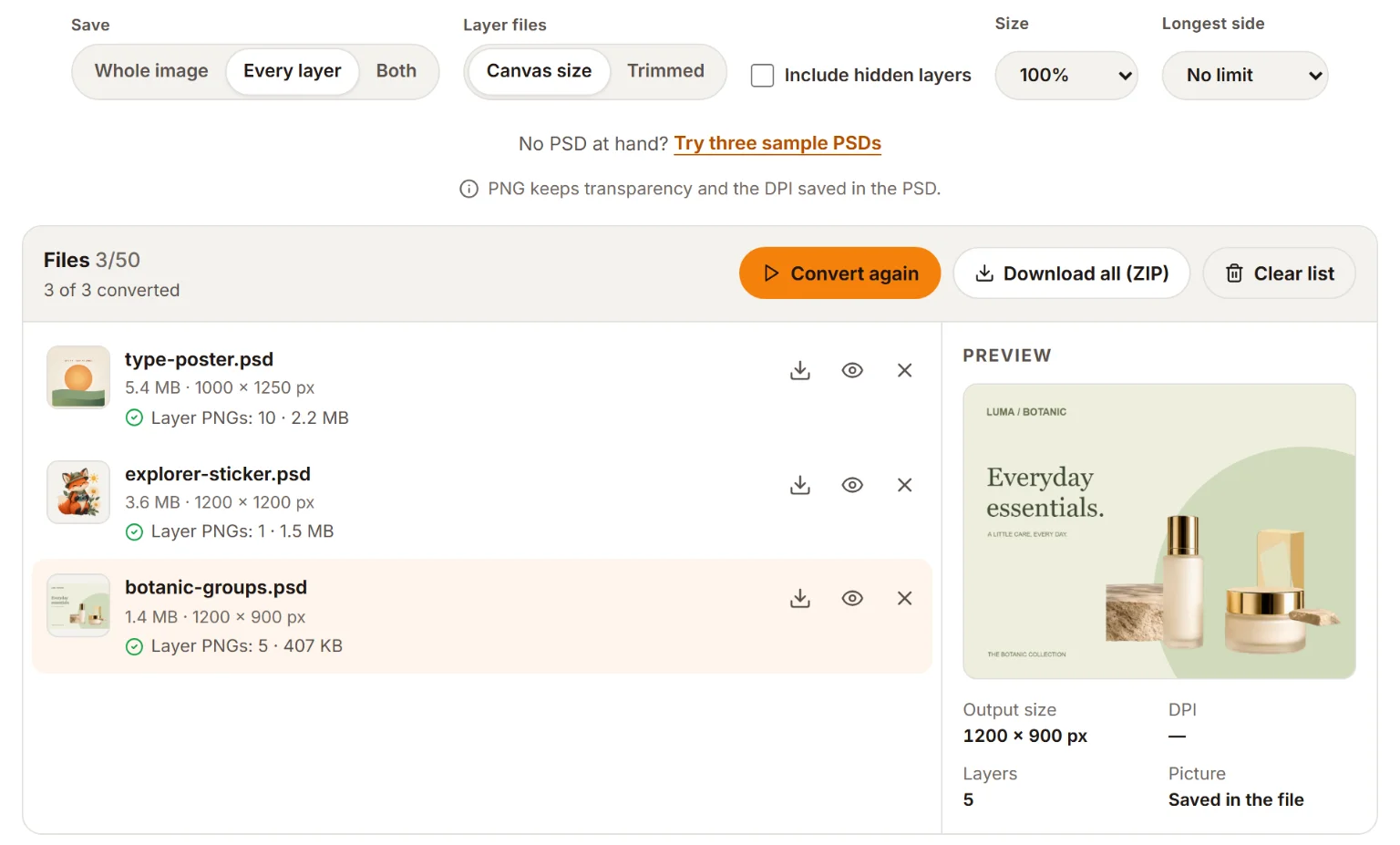Viewport: 1400px width, 845px height.
Task: Choose Trimmed layer files option
Action: (x=665, y=71)
